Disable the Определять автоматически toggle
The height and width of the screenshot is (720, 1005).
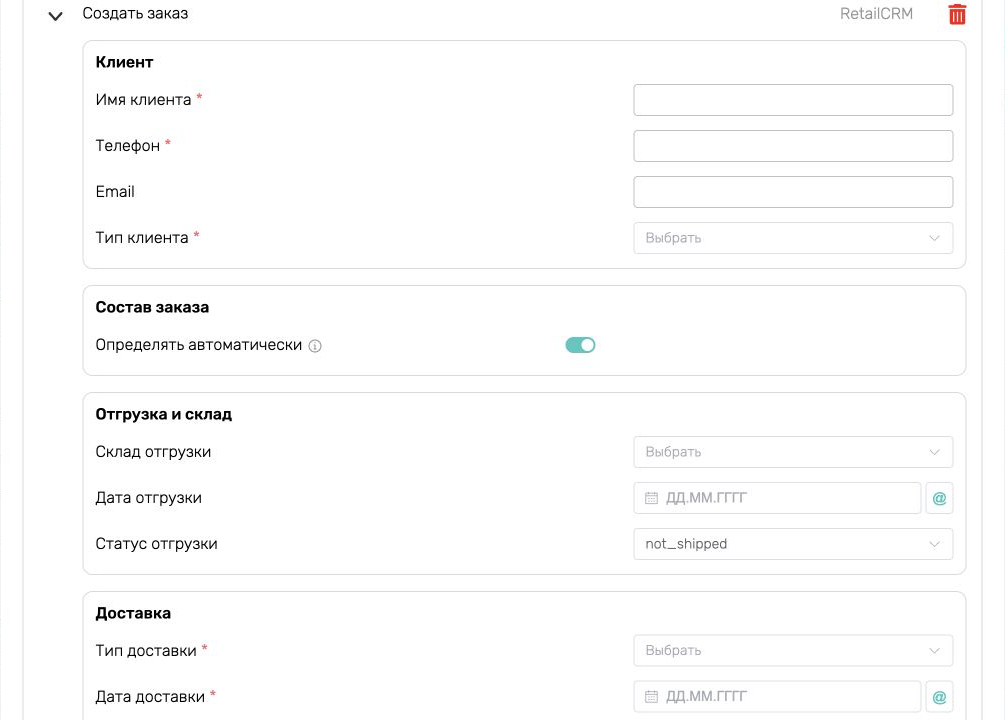(x=580, y=345)
